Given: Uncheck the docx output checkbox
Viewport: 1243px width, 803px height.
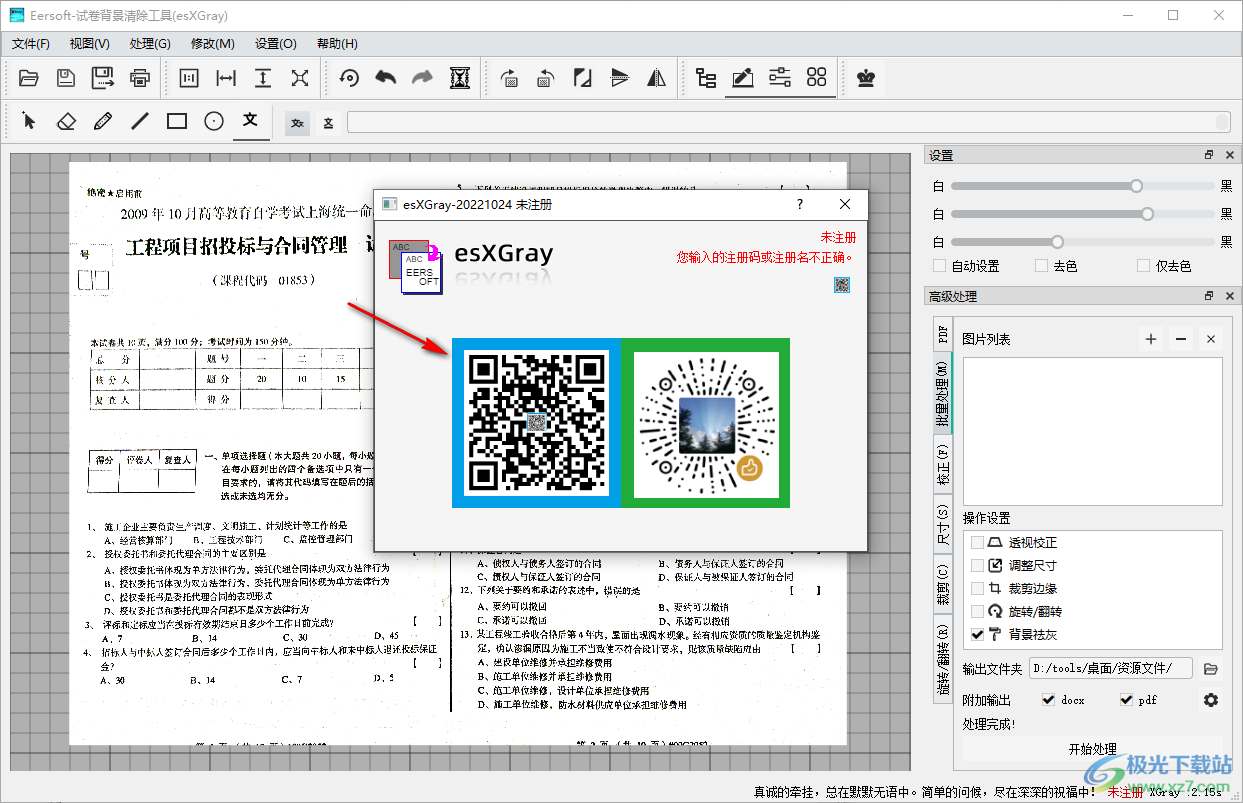Looking at the screenshot, I should [x=1048, y=700].
